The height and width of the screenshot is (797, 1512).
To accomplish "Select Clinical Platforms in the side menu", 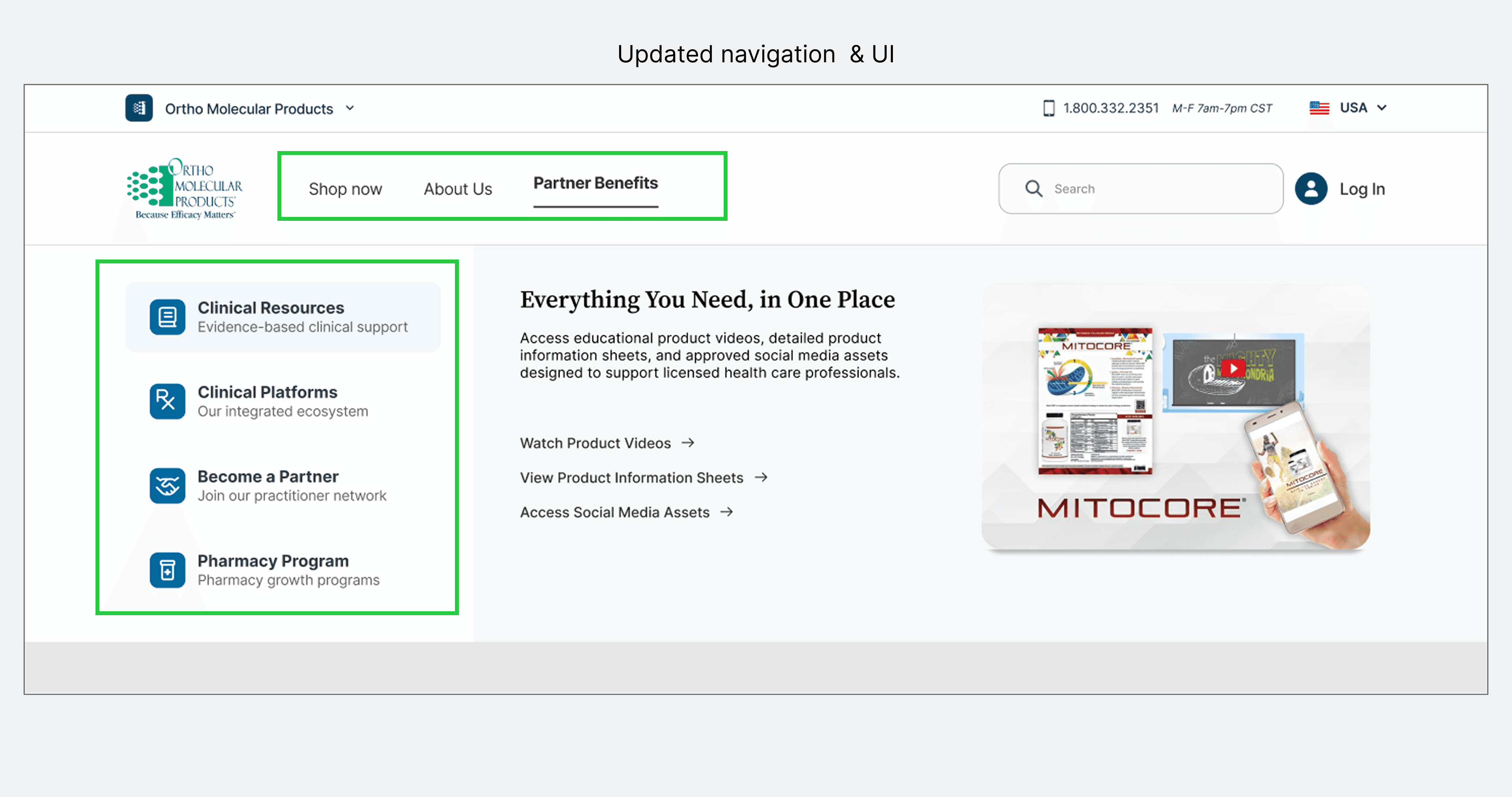I will click(x=283, y=402).
